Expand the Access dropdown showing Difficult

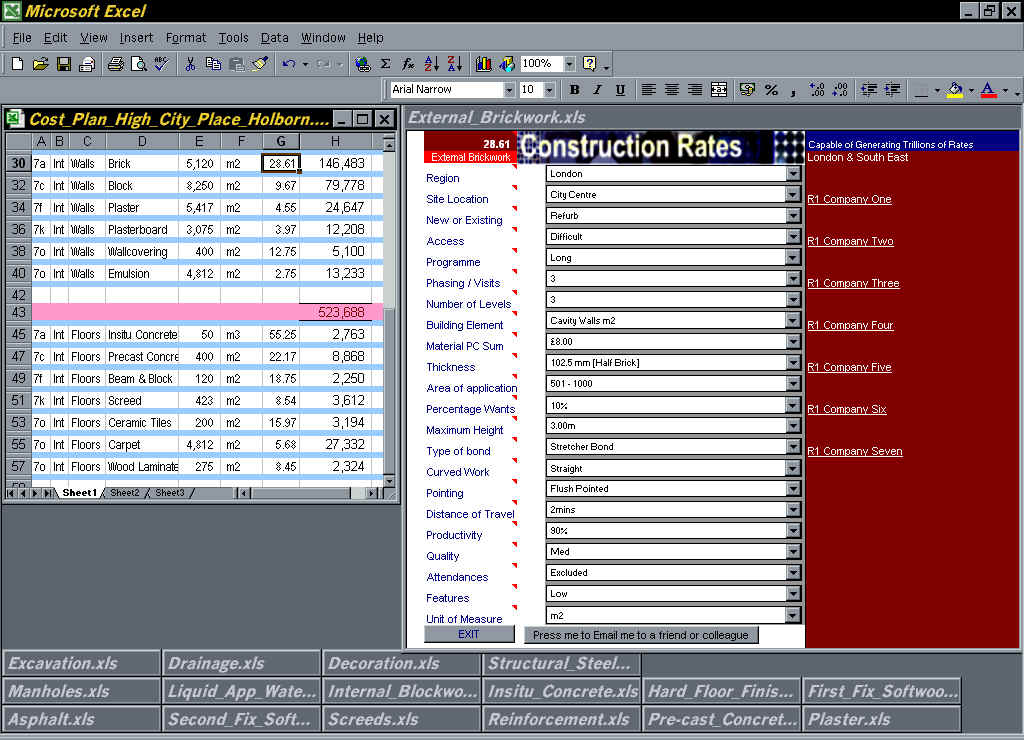tap(793, 236)
